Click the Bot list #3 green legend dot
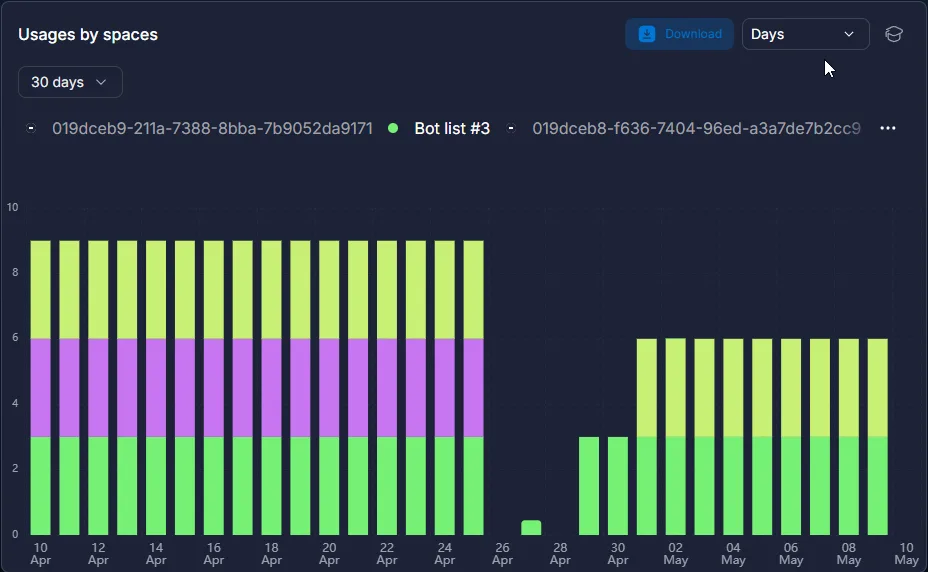Viewport: 928px width, 572px height. pos(393,128)
